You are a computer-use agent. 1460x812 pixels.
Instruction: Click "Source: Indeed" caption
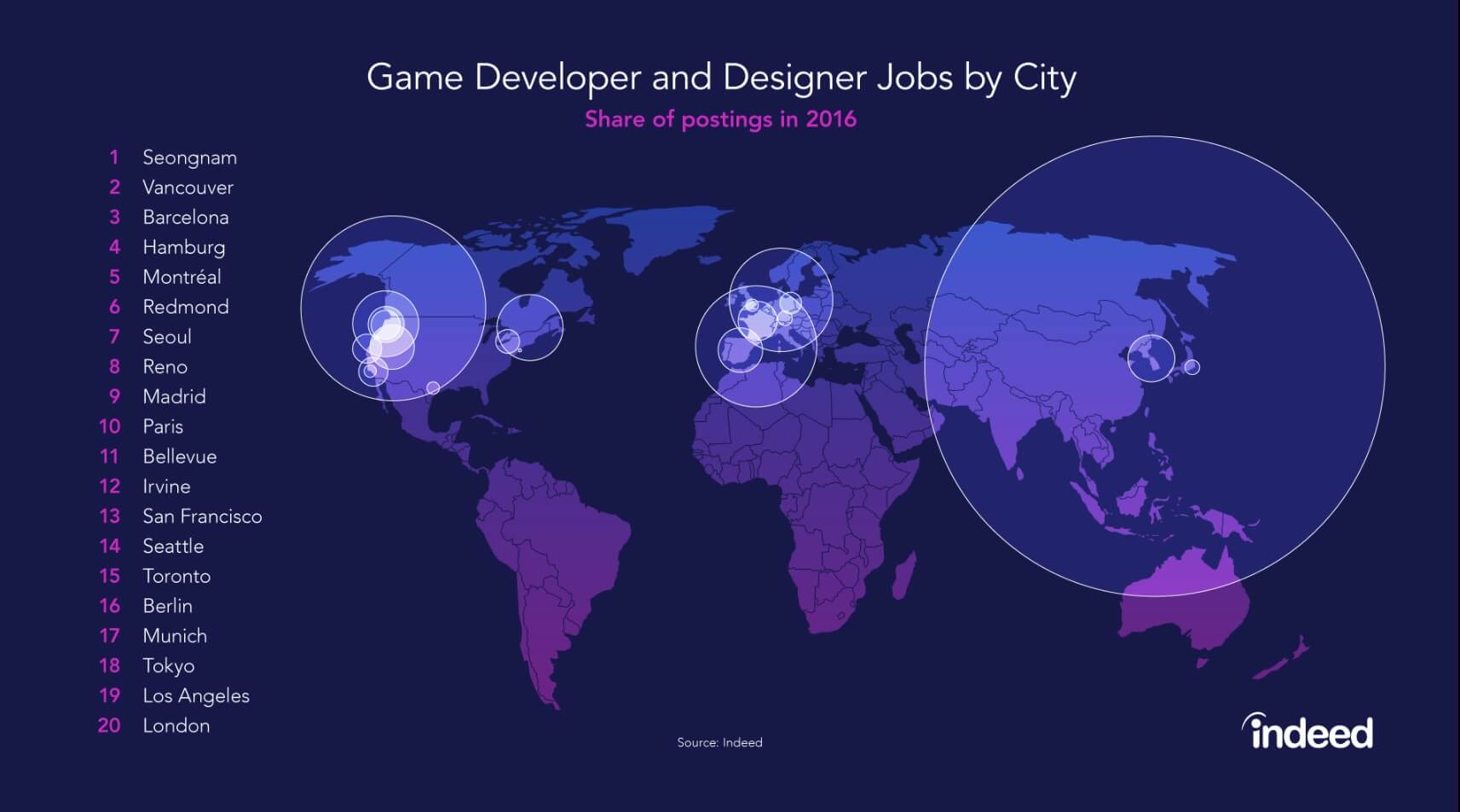point(719,742)
